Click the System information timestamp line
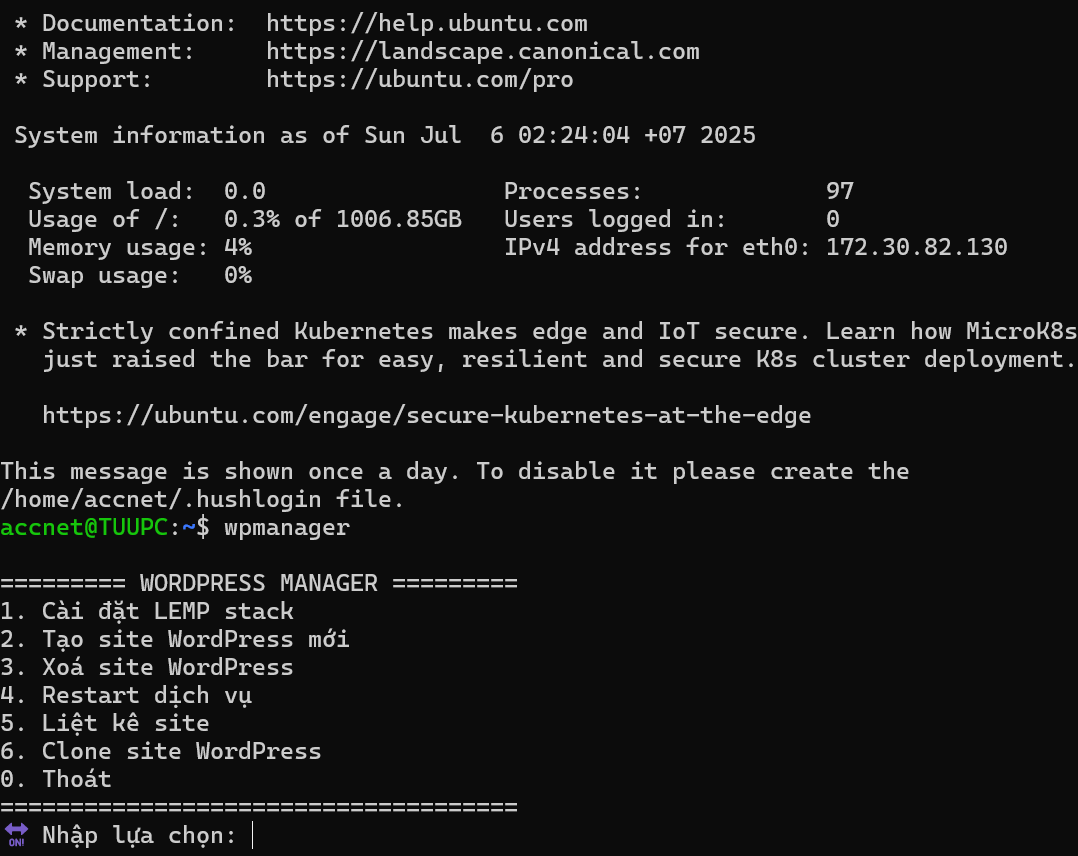This screenshot has width=1078, height=856. (385, 135)
